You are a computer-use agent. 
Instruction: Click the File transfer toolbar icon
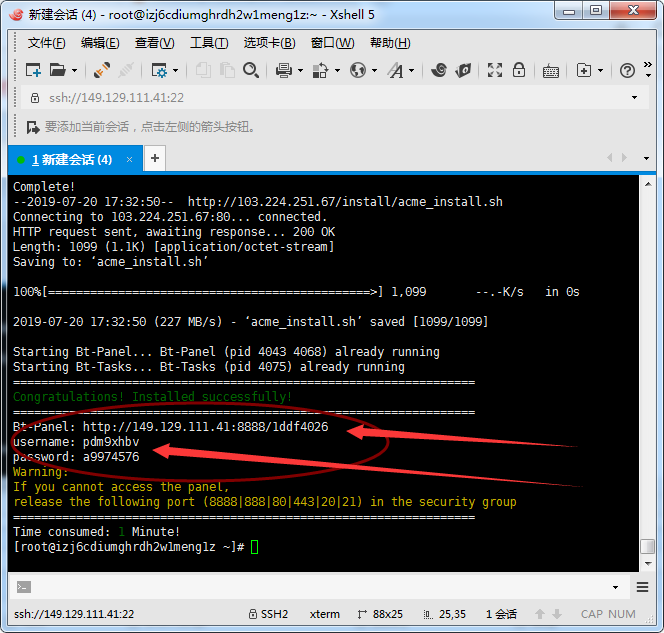tap(320, 70)
